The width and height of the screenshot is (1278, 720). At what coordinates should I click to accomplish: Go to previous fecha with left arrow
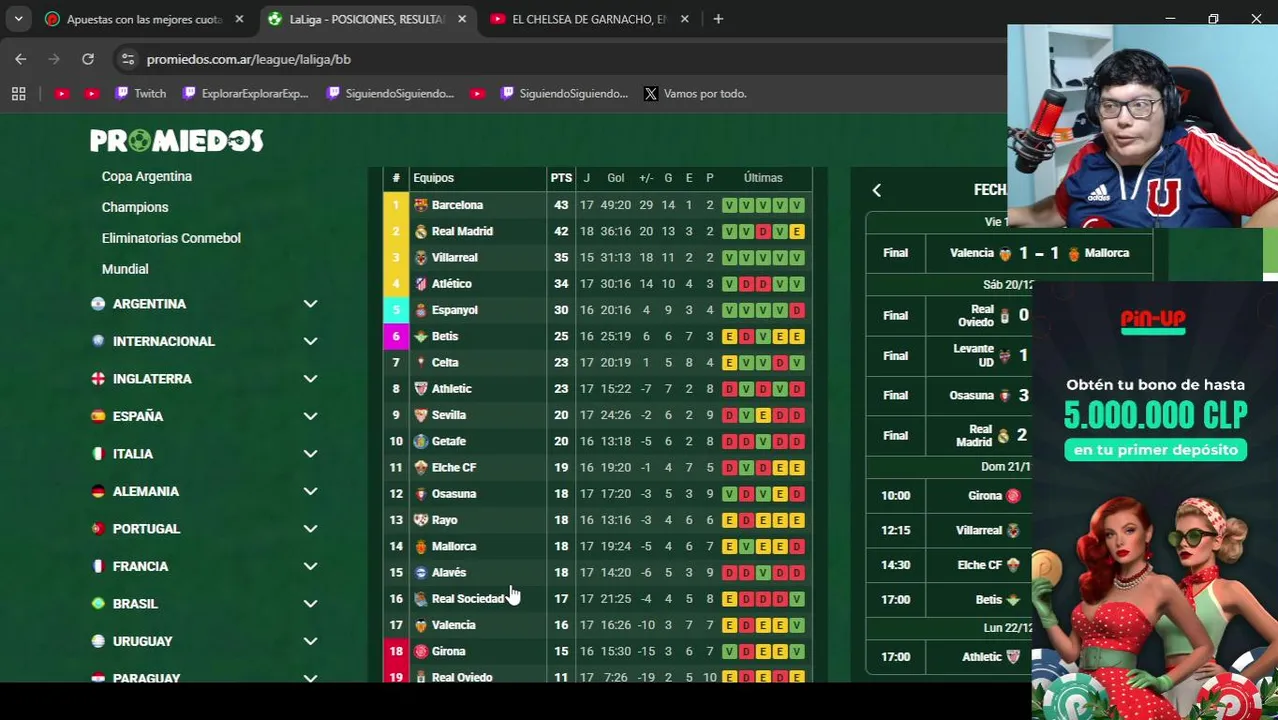tap(877, 190)
